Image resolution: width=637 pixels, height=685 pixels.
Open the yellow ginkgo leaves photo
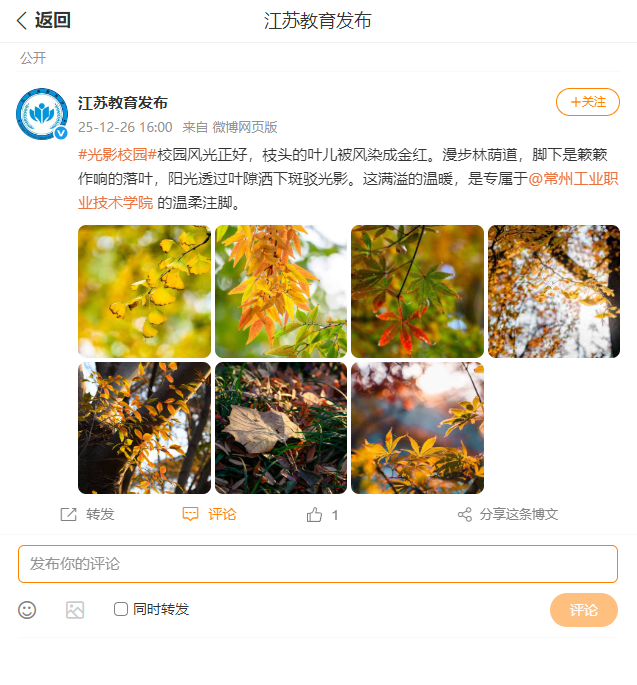144,291
